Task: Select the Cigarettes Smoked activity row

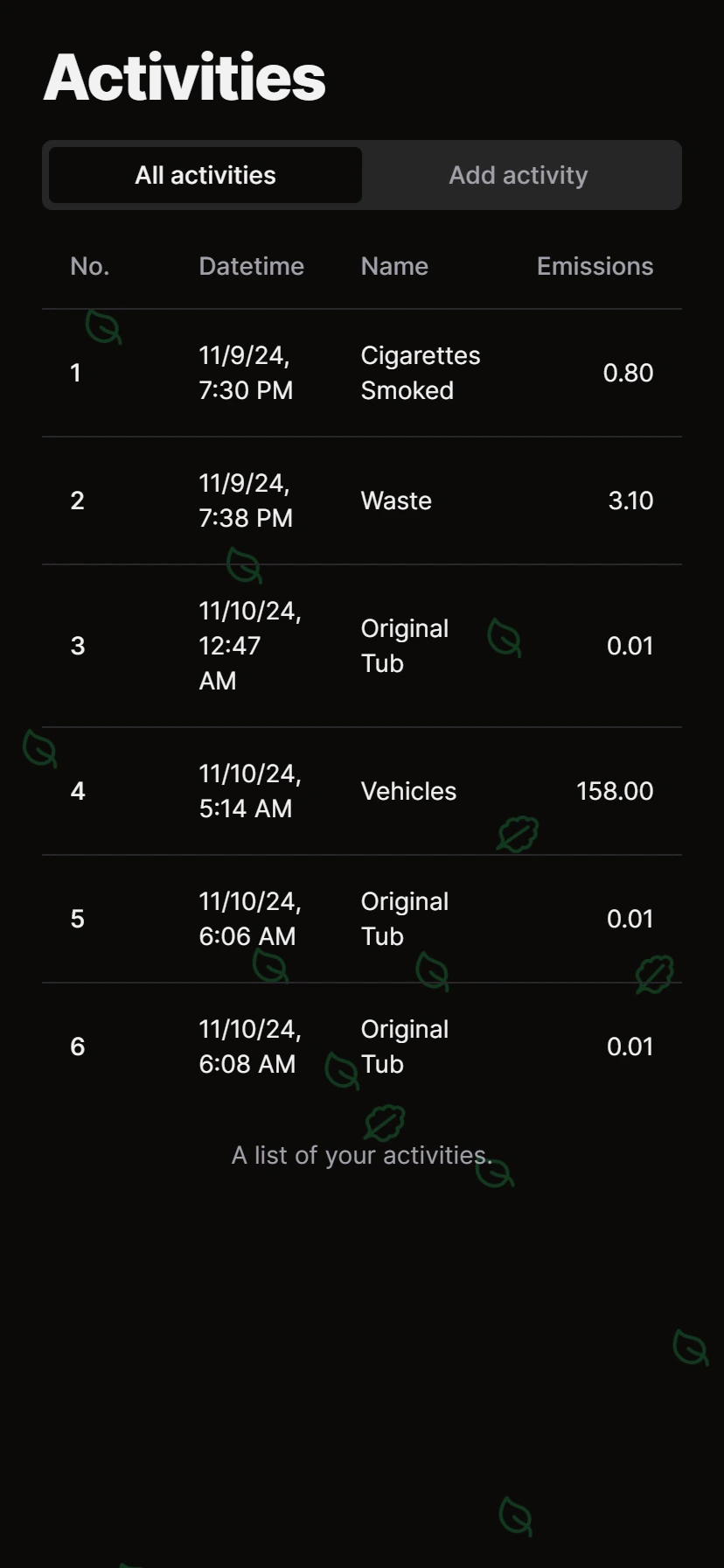Action: (420, 373)
